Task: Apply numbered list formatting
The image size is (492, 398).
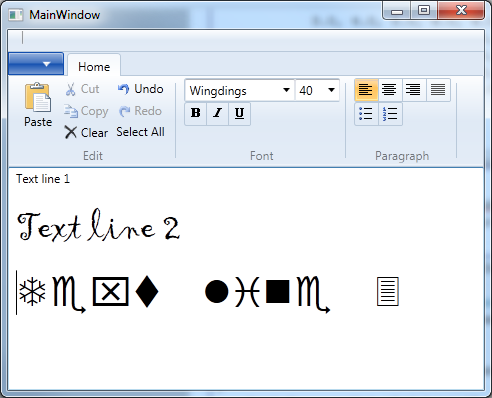Action: pos(390,114)
